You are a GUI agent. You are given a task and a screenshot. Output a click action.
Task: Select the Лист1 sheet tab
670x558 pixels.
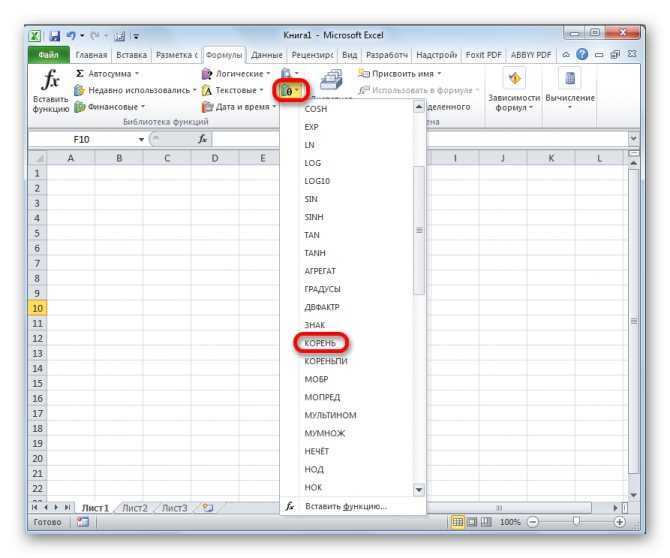(95, 508)
